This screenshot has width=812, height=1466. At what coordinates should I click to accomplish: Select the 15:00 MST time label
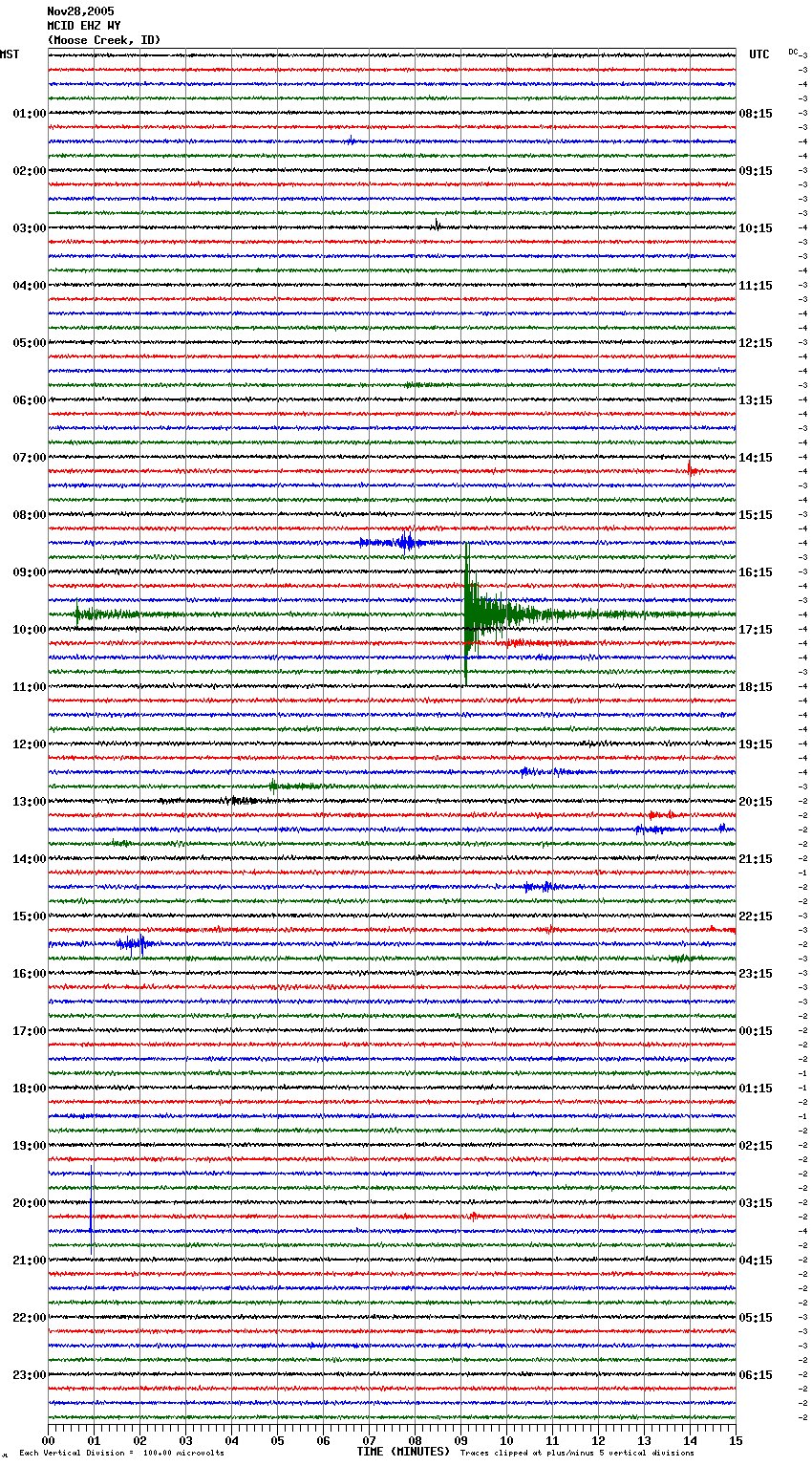coord(30,916)
